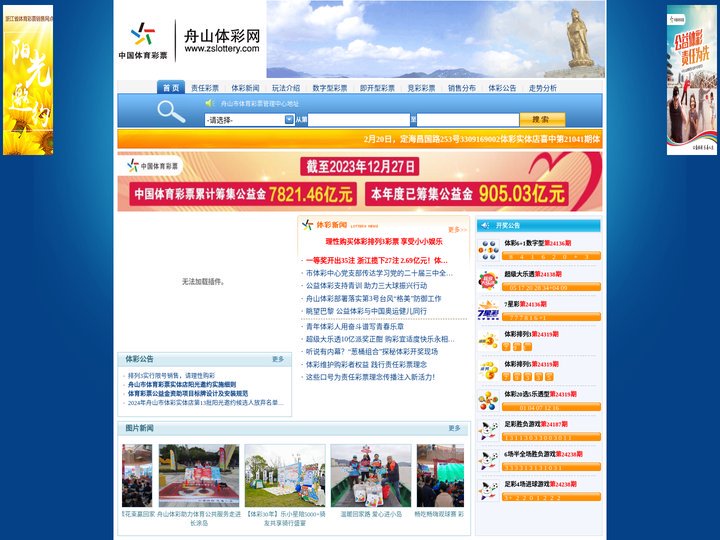This screenshot has height=540, width=720.
Task: Open the 玩法介绍 navigation item
Action: 286,88
